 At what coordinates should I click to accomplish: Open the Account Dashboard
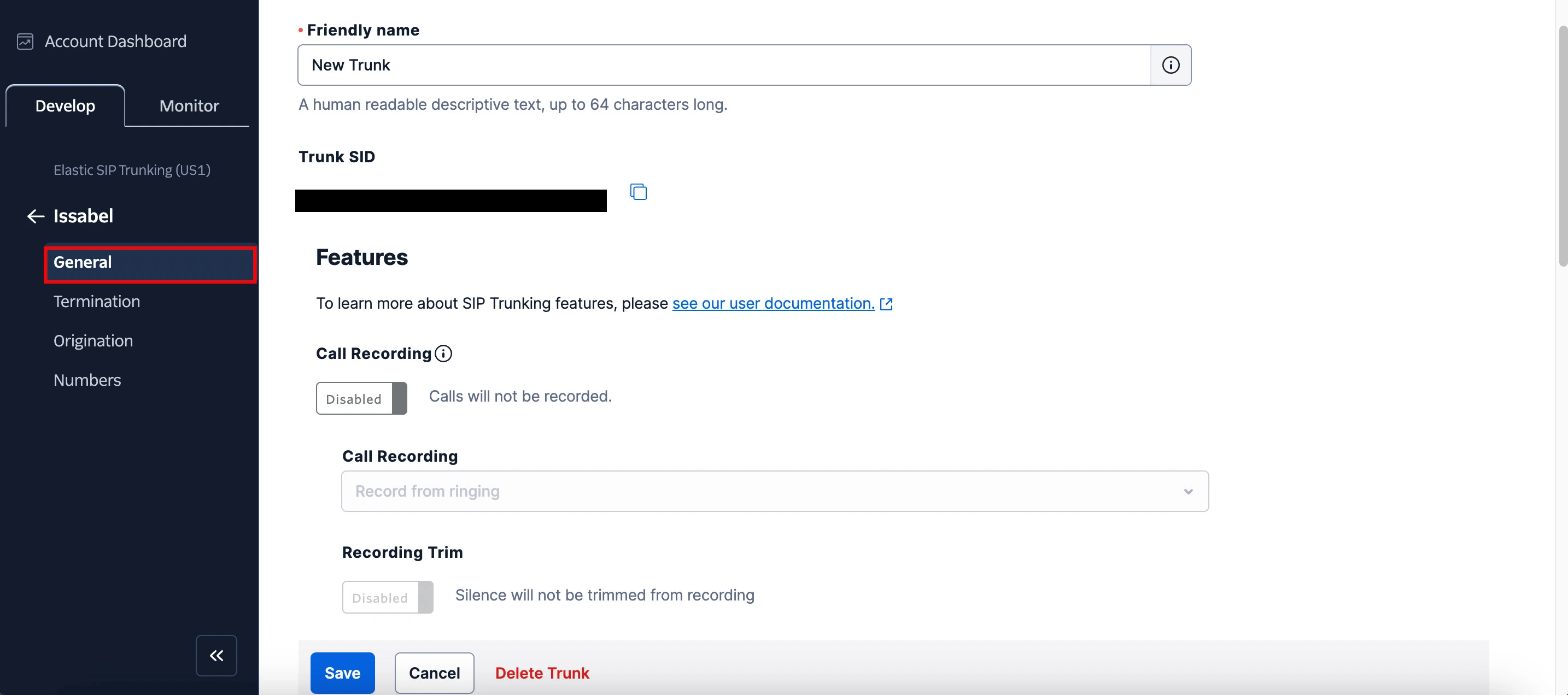[115, 41]
